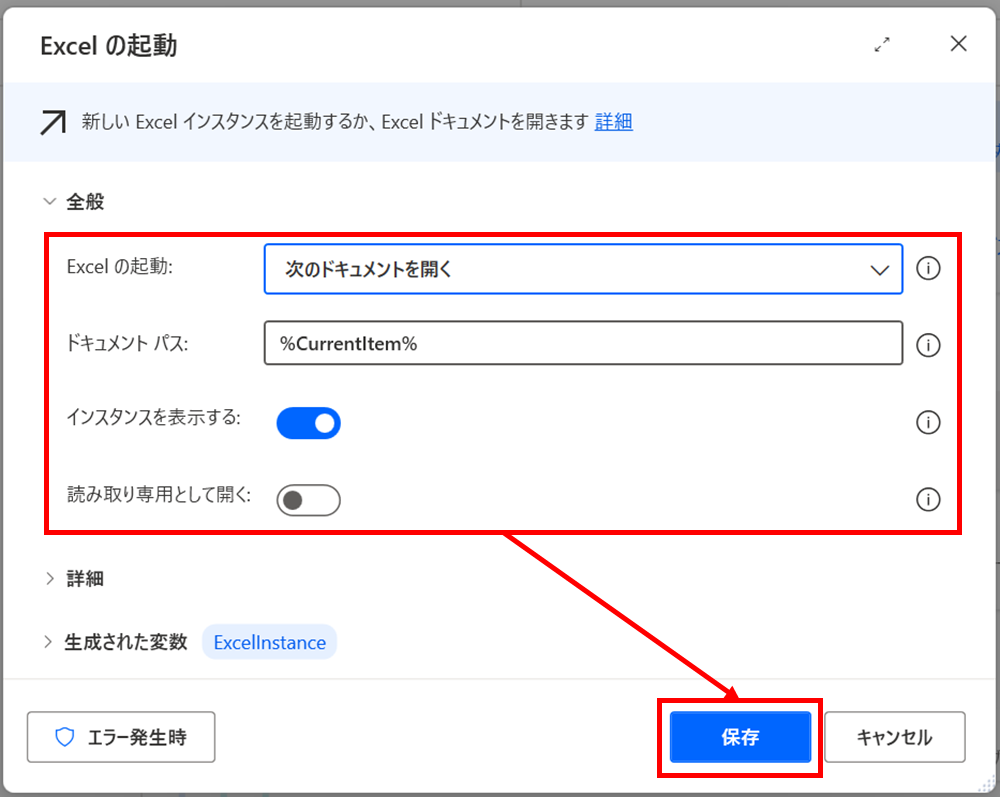Screen dimensions: 1000x797
Task: Expand the 生成された変数 section
Action: pos(48,641)
